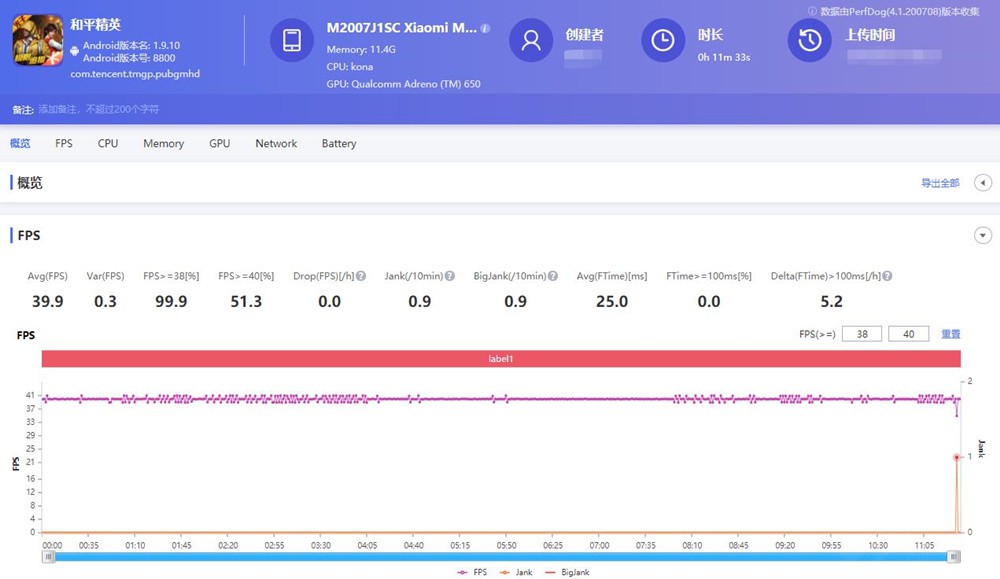Open help for Jank(/10min)
Screen dimensions: 1000x579
click(x=450, y=276)
